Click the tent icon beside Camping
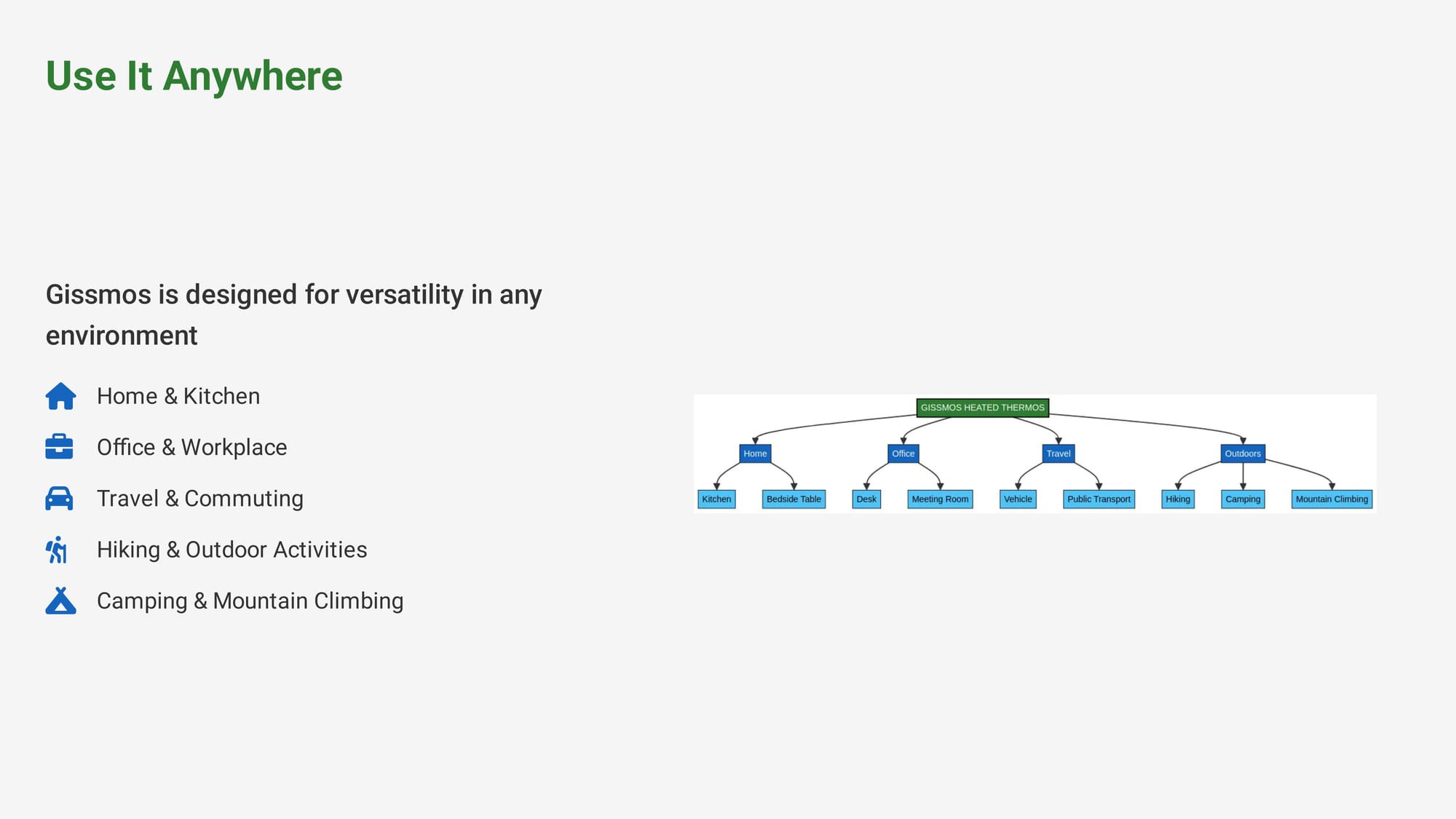 pyautogui.click(x=60, y=601)
